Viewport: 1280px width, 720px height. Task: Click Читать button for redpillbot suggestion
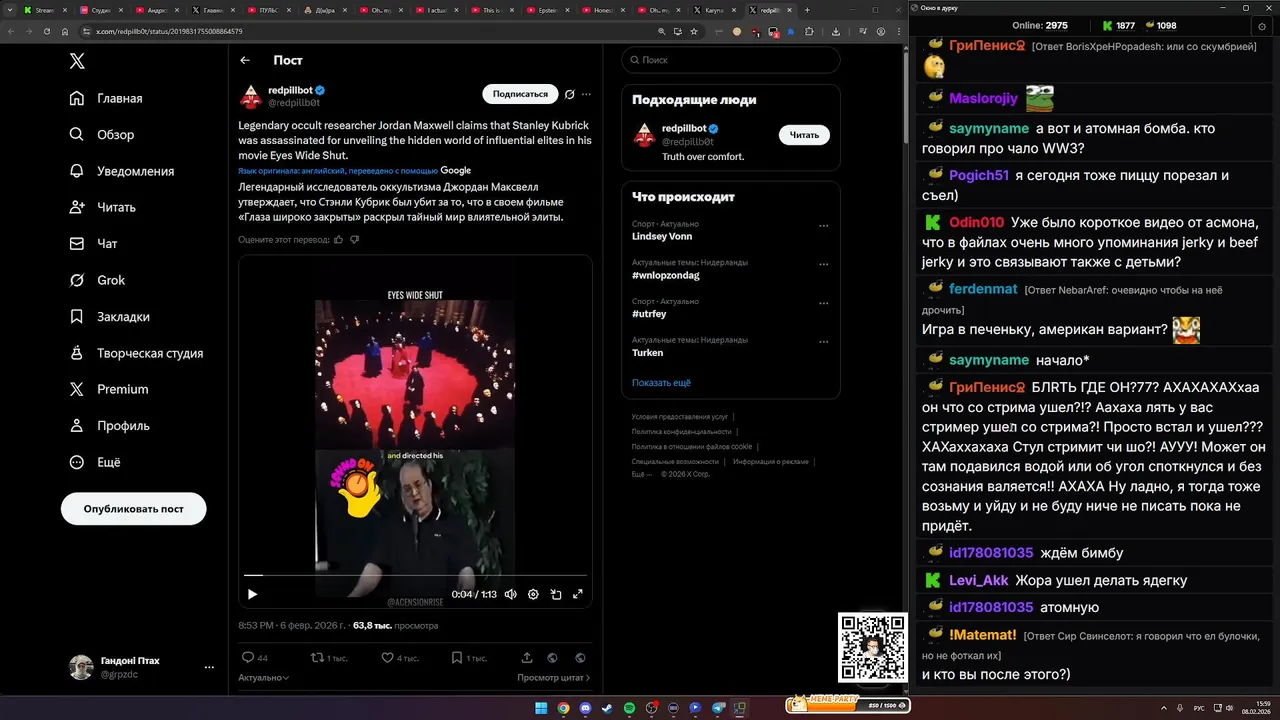click(804, 135)
